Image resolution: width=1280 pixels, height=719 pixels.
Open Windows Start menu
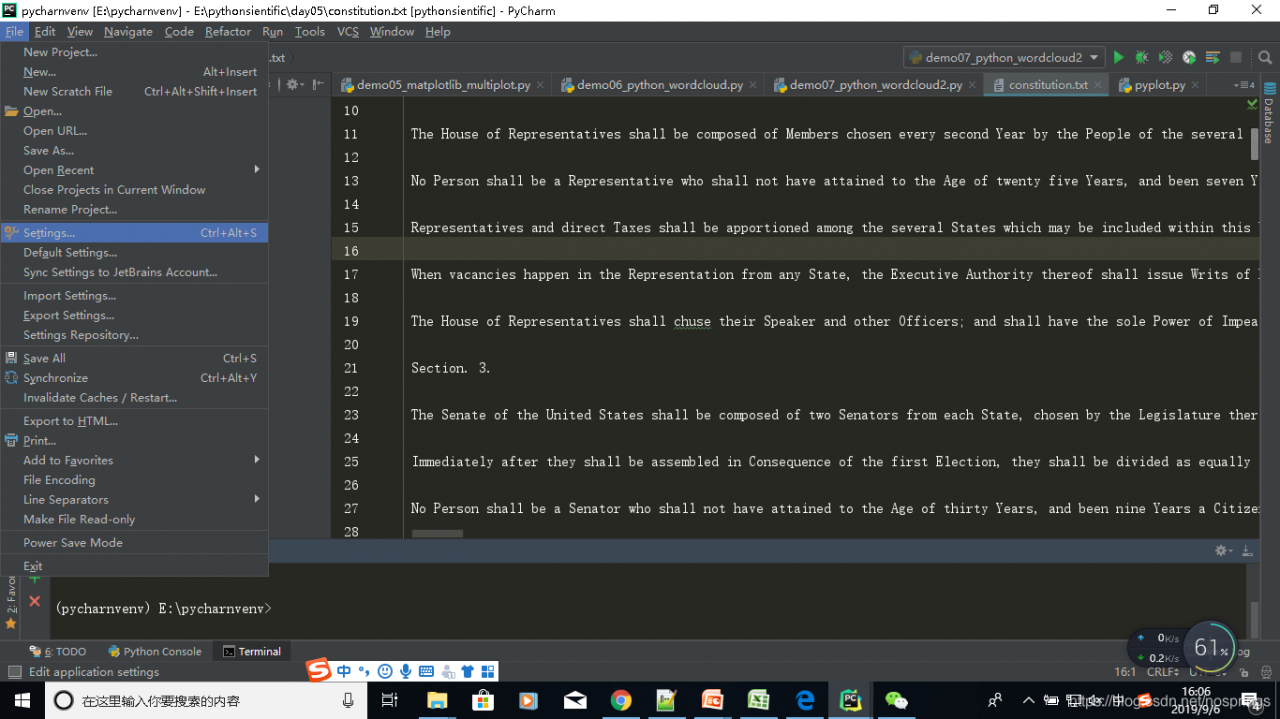(x=22, y=700)
